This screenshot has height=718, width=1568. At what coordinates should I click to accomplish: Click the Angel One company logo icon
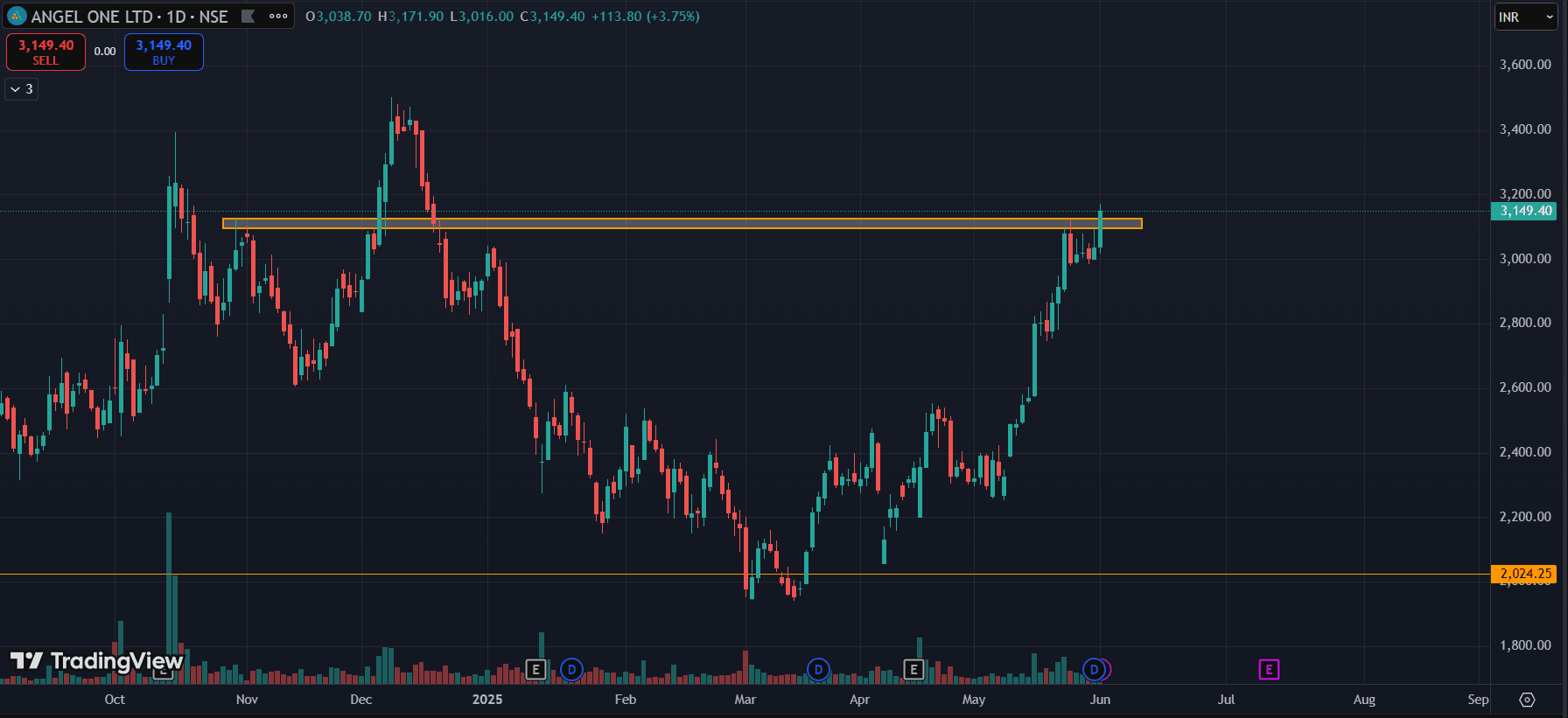coord(17,16)
